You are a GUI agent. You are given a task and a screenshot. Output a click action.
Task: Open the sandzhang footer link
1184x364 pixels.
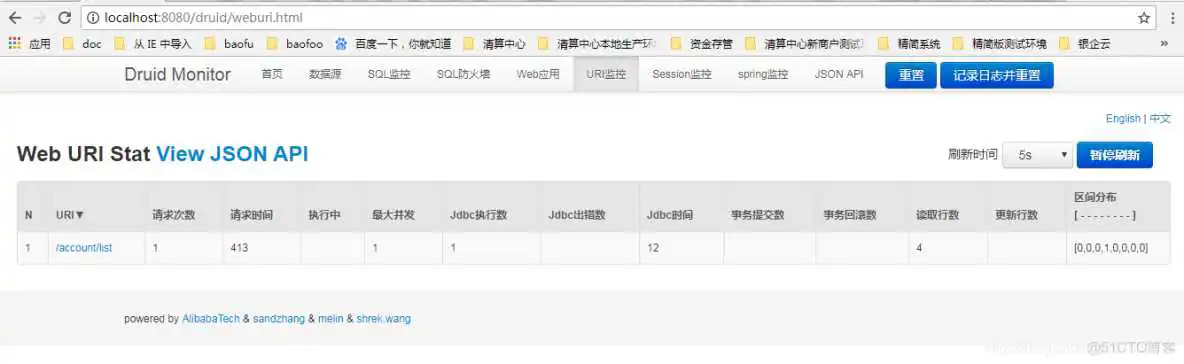click(x=279, y=319)
